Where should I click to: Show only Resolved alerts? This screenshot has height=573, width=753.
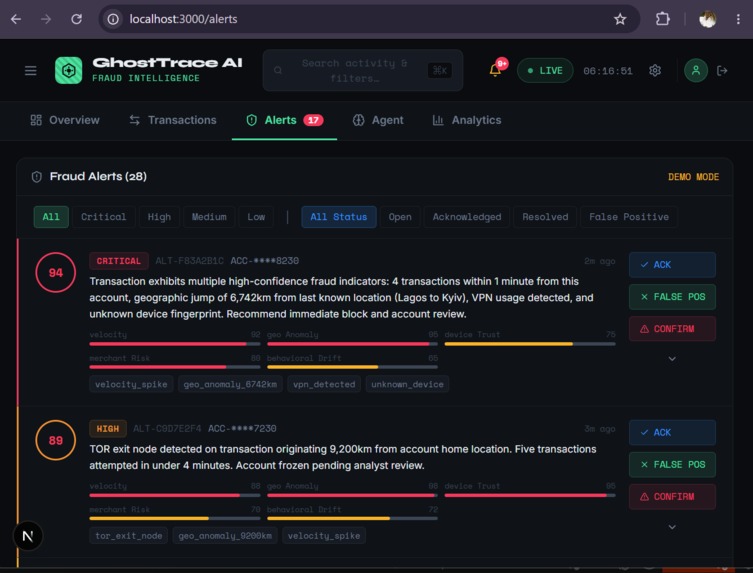point(545,217)
